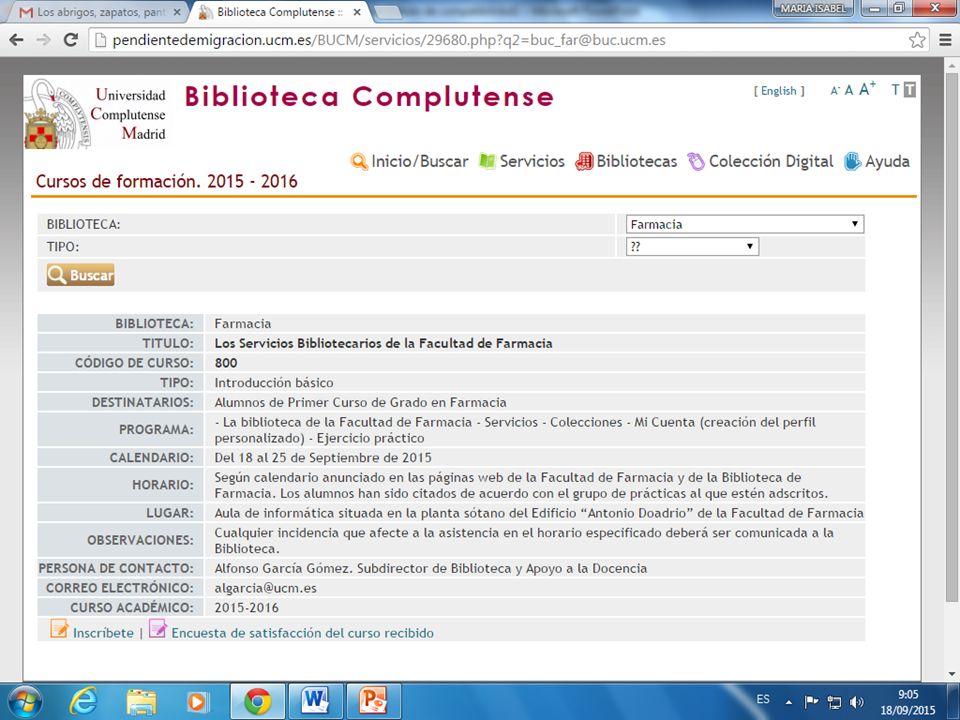Switch to high contrast inverted T mode
This screenshot has height=720, width=960.
point(910,90)
